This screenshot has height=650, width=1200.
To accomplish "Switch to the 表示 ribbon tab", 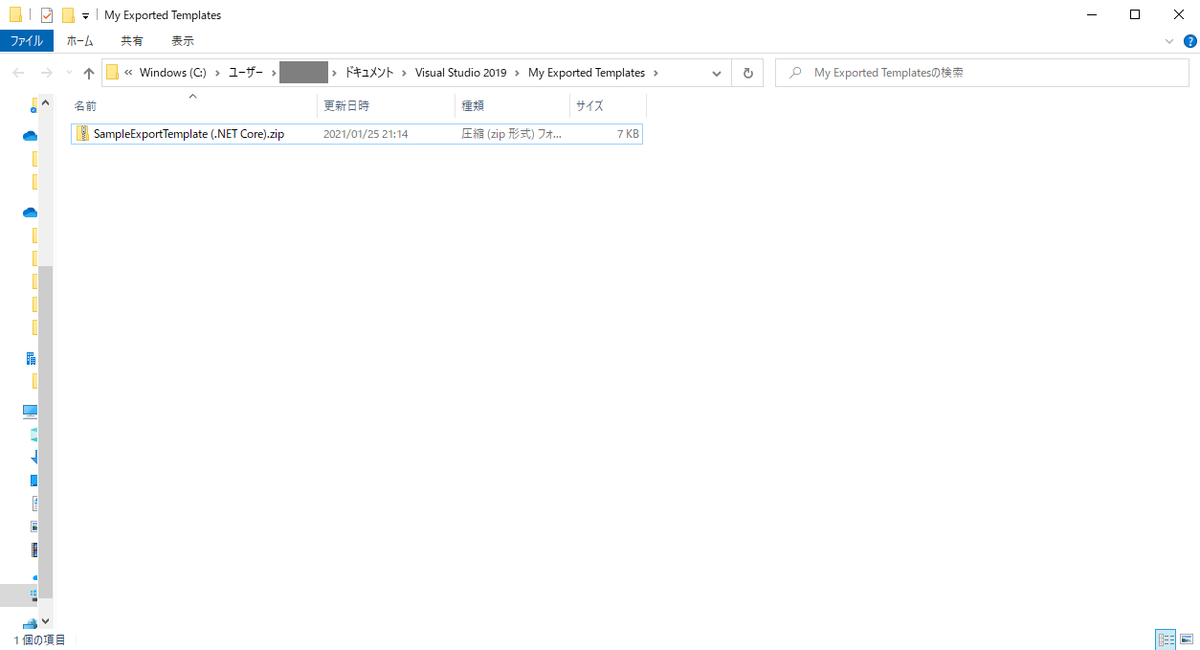I will [183, 41].
